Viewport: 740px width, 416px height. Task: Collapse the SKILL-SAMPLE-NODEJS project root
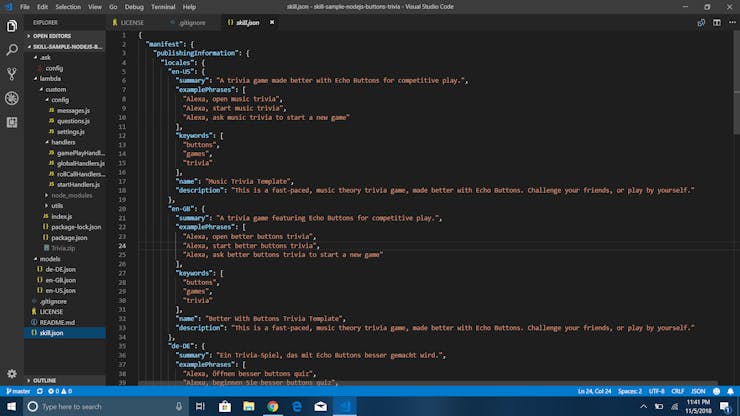coord(65,47)
